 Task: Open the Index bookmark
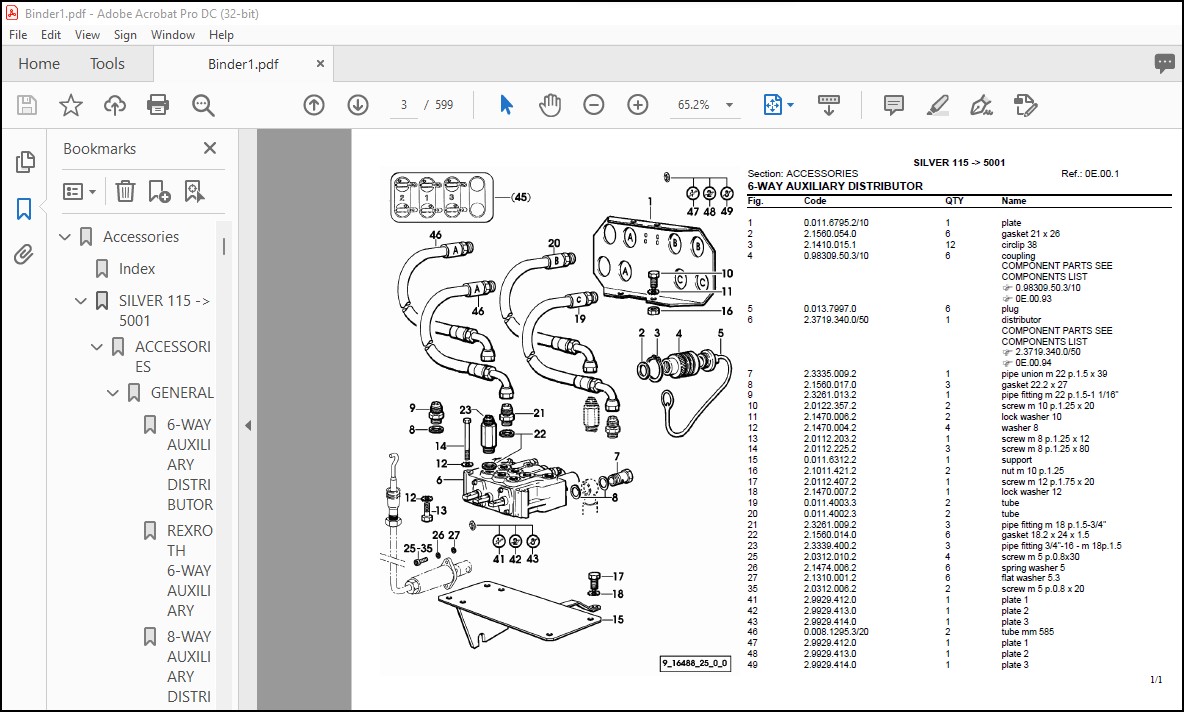coord(137,269)
